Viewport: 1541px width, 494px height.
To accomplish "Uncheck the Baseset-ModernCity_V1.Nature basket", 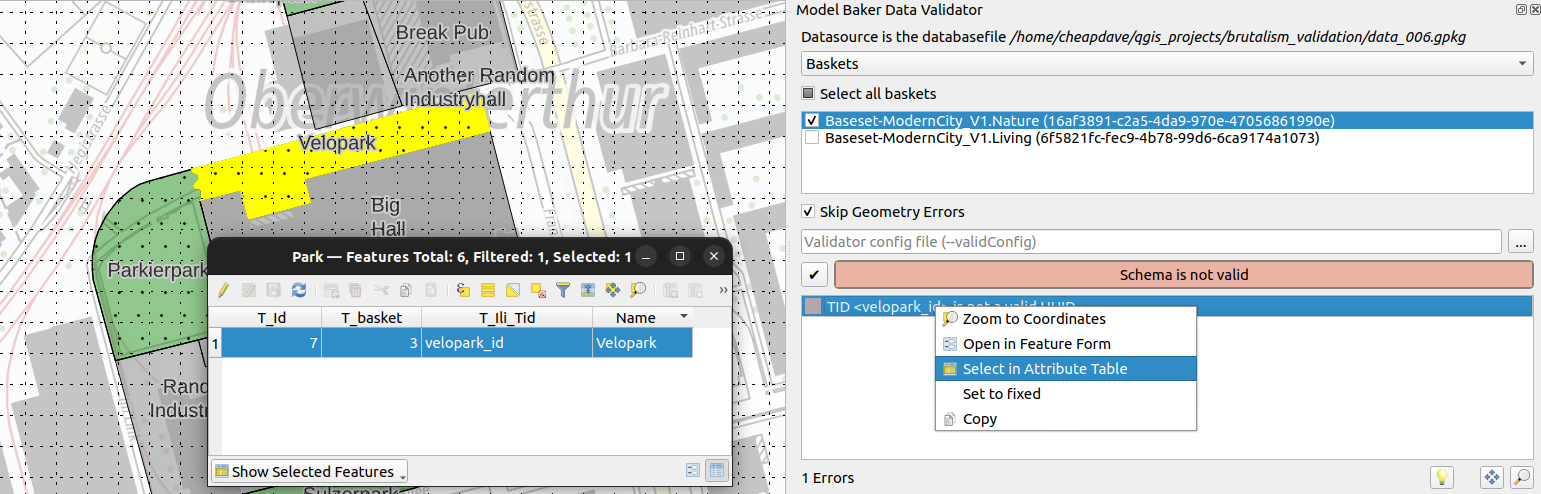I will pyautogui.click(x=812, y=120).
